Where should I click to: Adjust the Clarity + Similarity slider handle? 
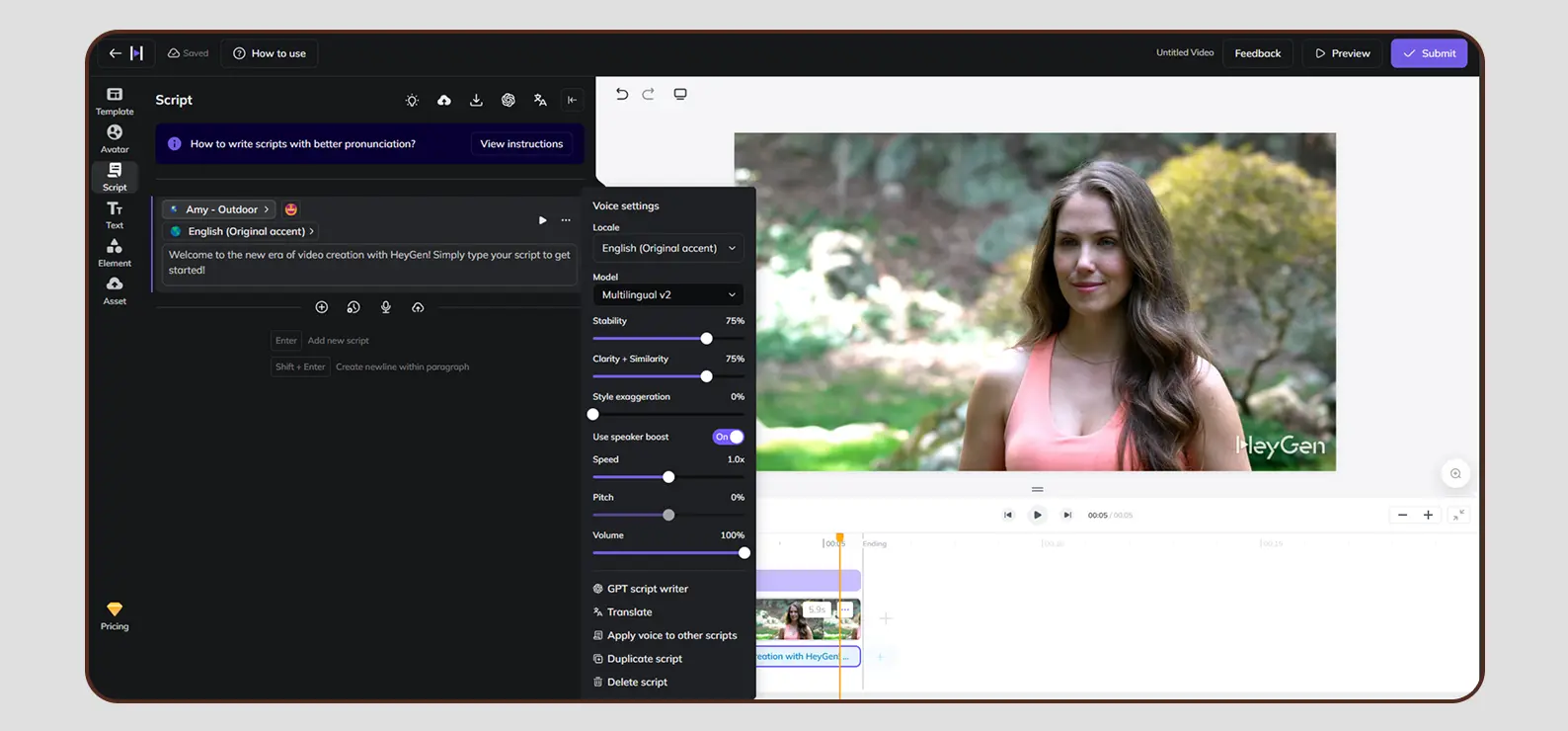[x=706, y=376]
